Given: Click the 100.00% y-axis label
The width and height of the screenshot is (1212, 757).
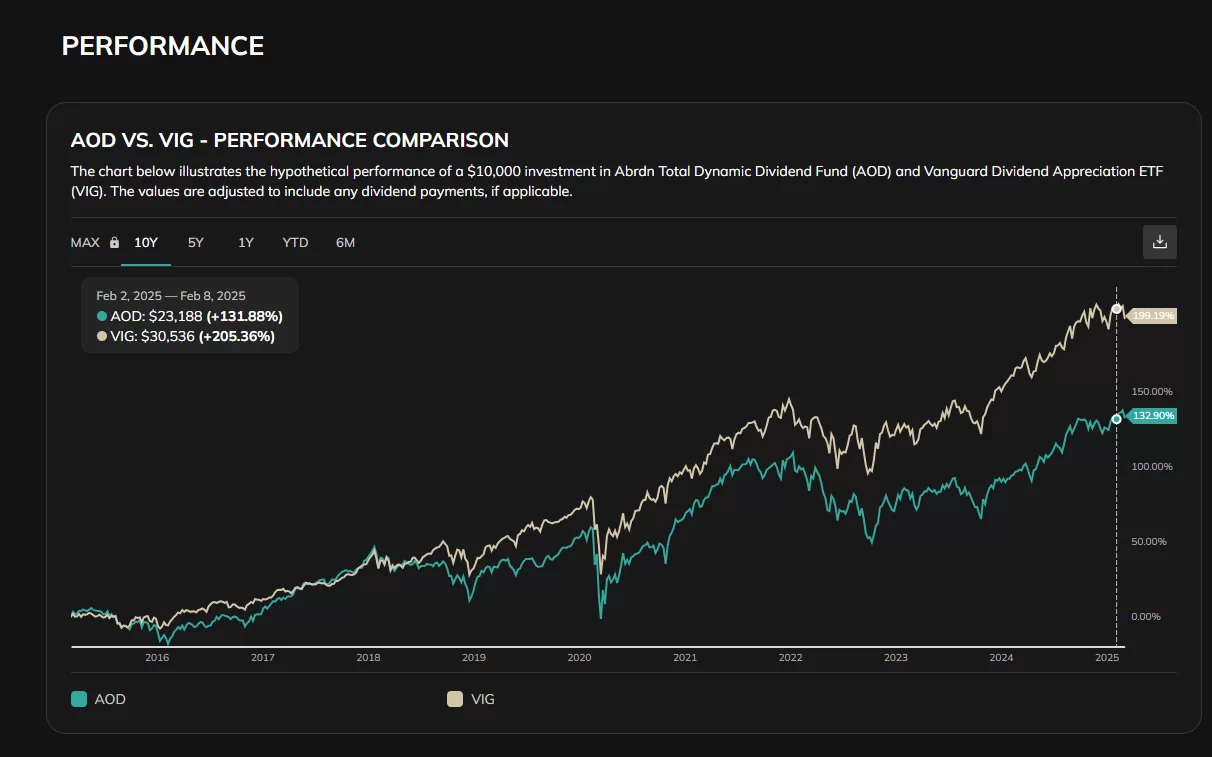Looking at the screenshot, I should [1152, 466].
